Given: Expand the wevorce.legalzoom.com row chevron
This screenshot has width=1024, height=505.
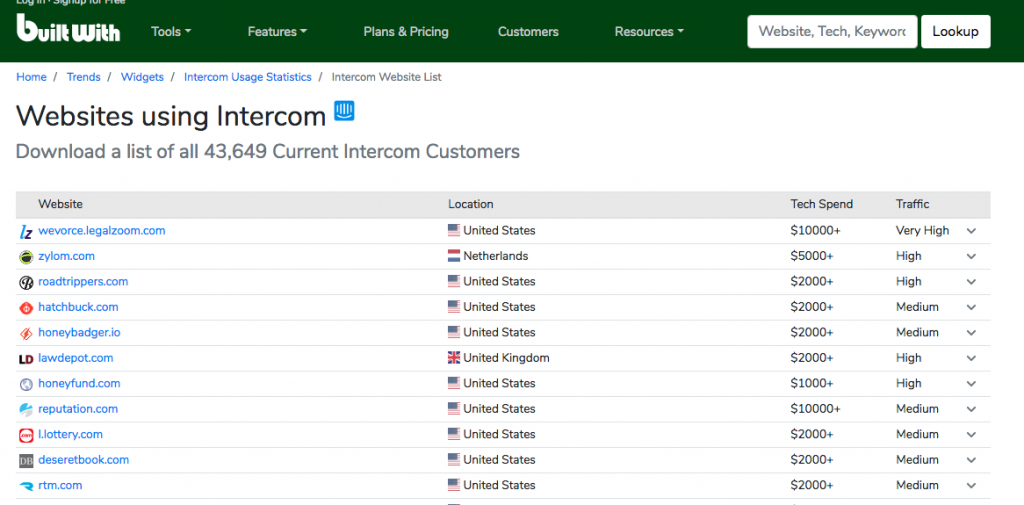Looking at the screenshot, I should pyautogui.click(x=971, y=231).
